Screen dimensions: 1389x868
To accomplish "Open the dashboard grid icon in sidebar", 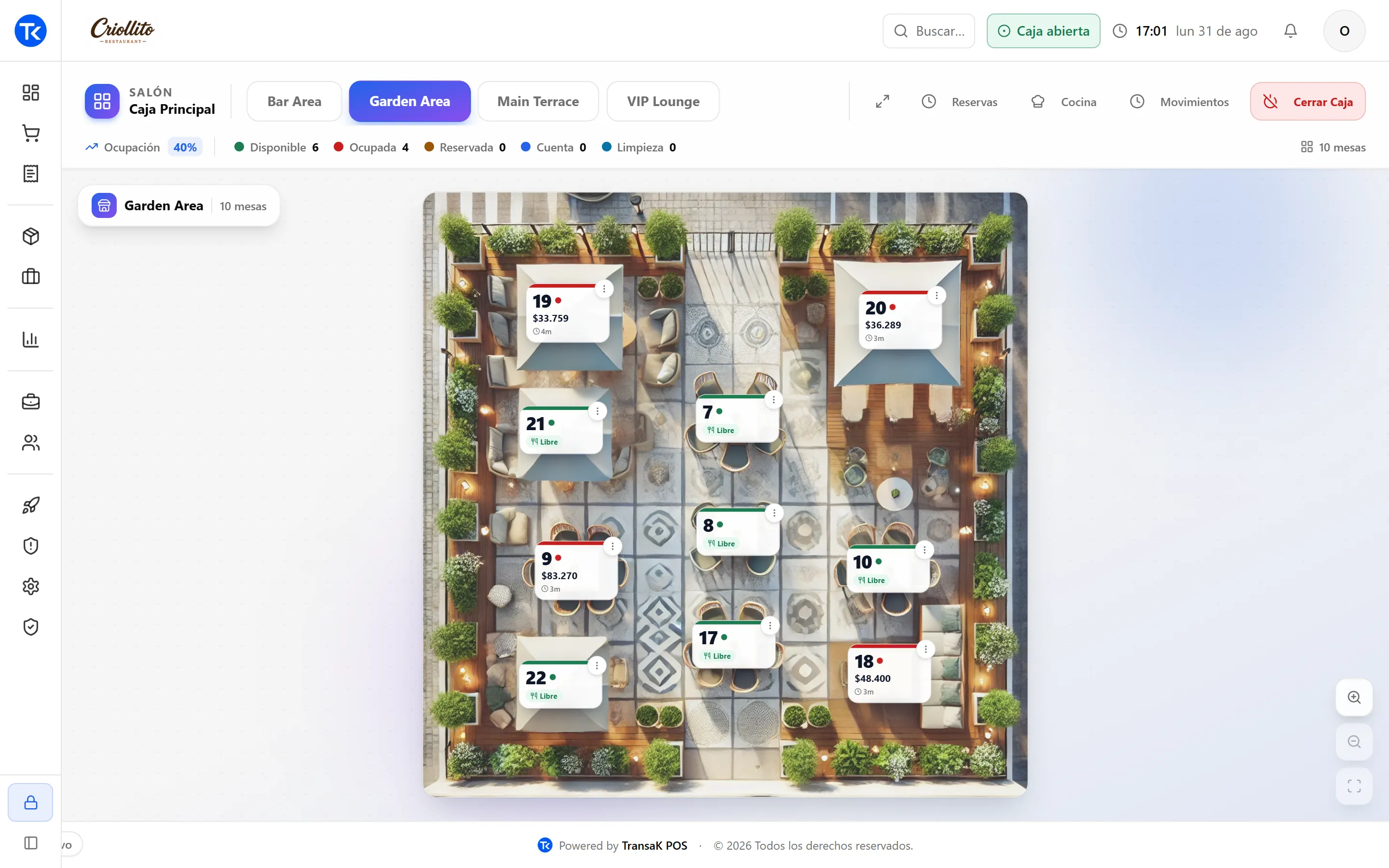I will pos(30,93).
